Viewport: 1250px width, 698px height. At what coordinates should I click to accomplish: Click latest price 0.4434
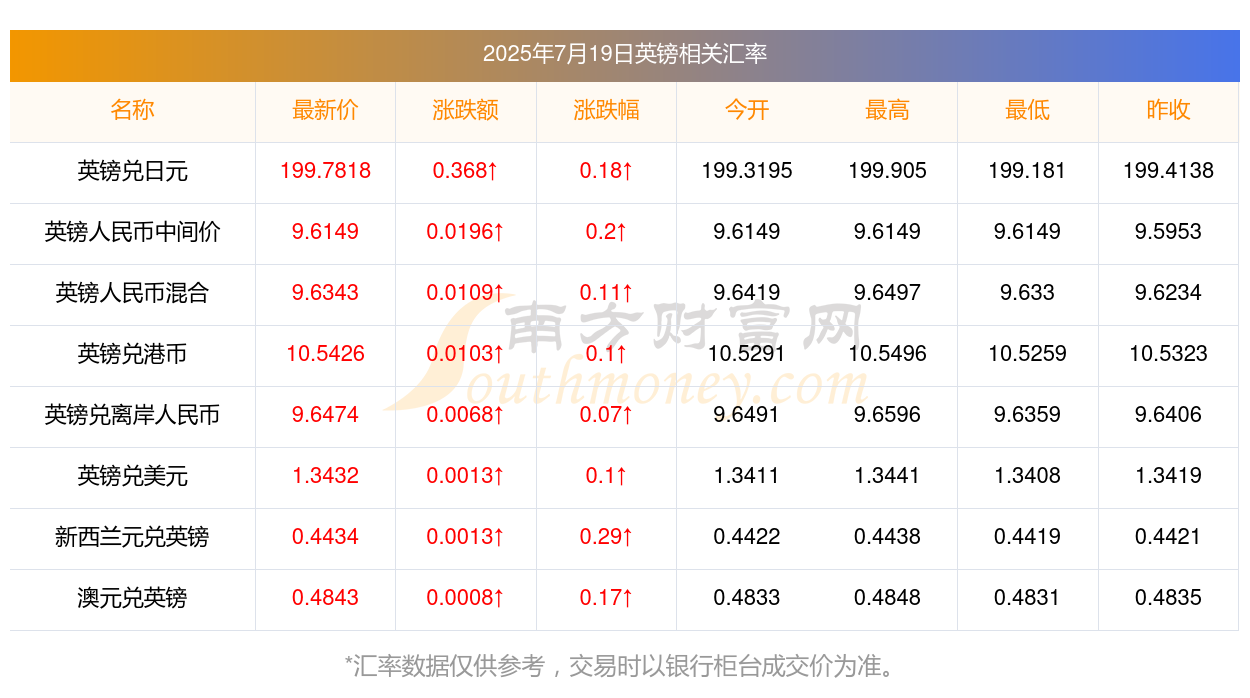(325, 537)
